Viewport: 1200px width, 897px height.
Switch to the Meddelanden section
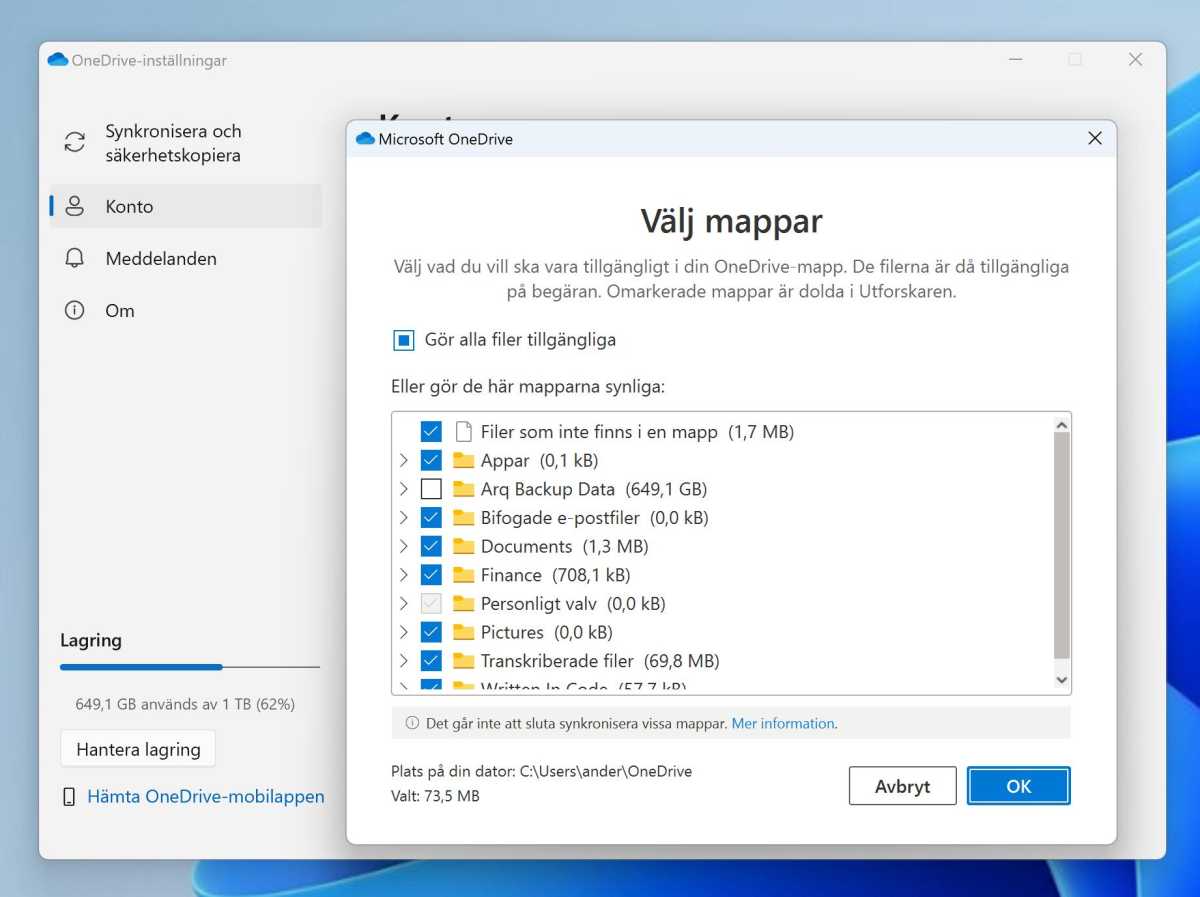(160, 258)
